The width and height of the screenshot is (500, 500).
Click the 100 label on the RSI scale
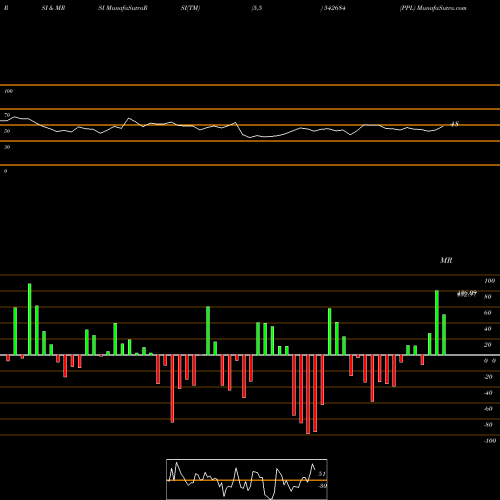tap(8, 91)
